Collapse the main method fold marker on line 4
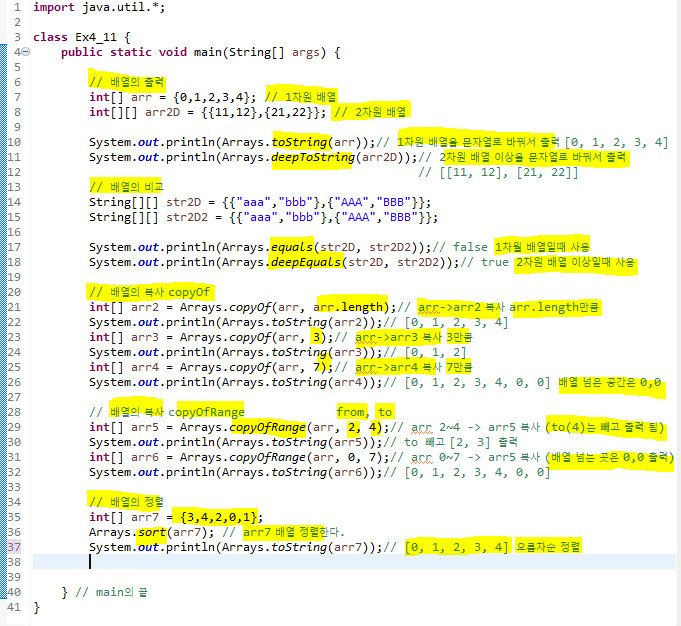 pyautogui.click(x=26, y=52)
